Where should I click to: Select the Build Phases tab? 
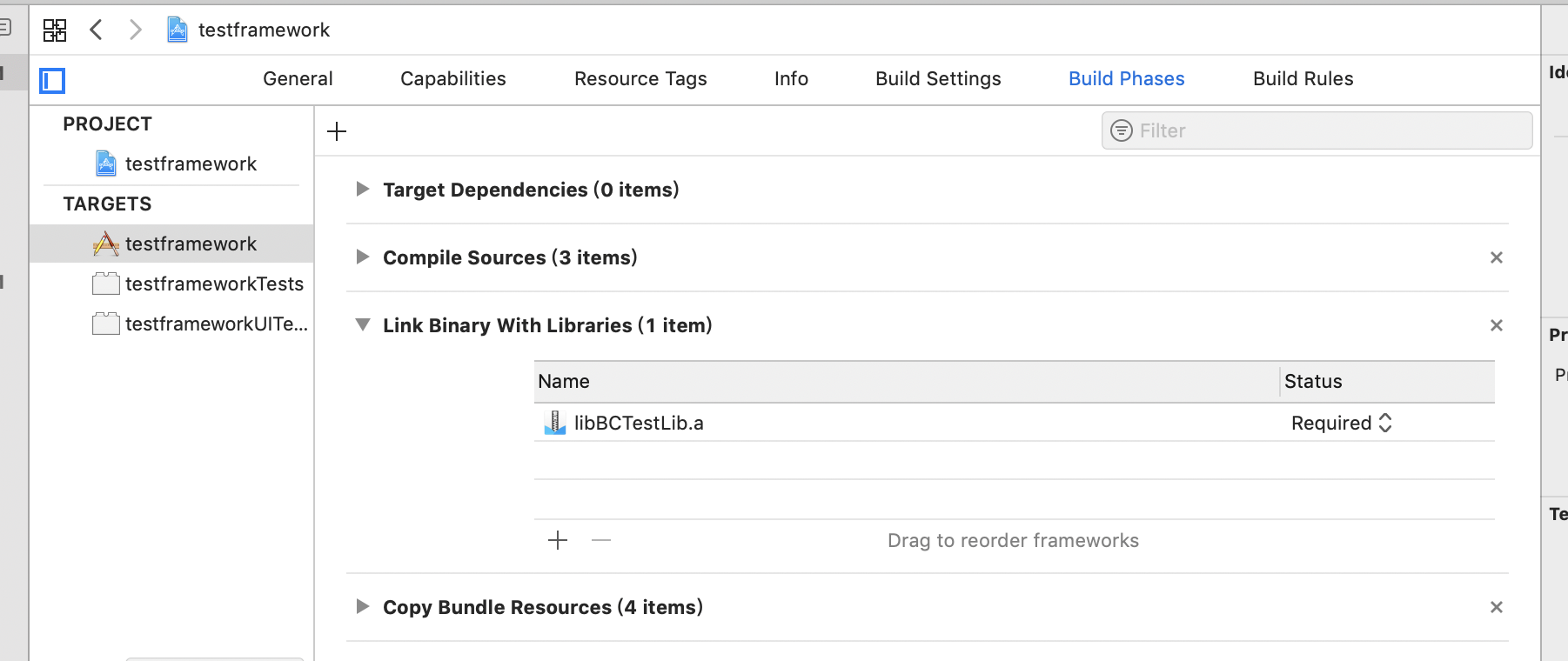[x=1127, y=79]
